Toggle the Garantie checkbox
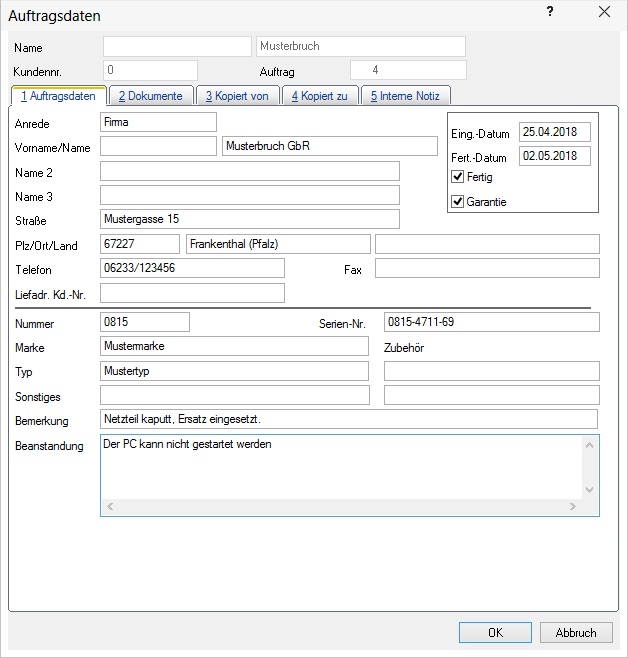Image resolution: width=628 pixels, height=658 pixels. (458, 202)
